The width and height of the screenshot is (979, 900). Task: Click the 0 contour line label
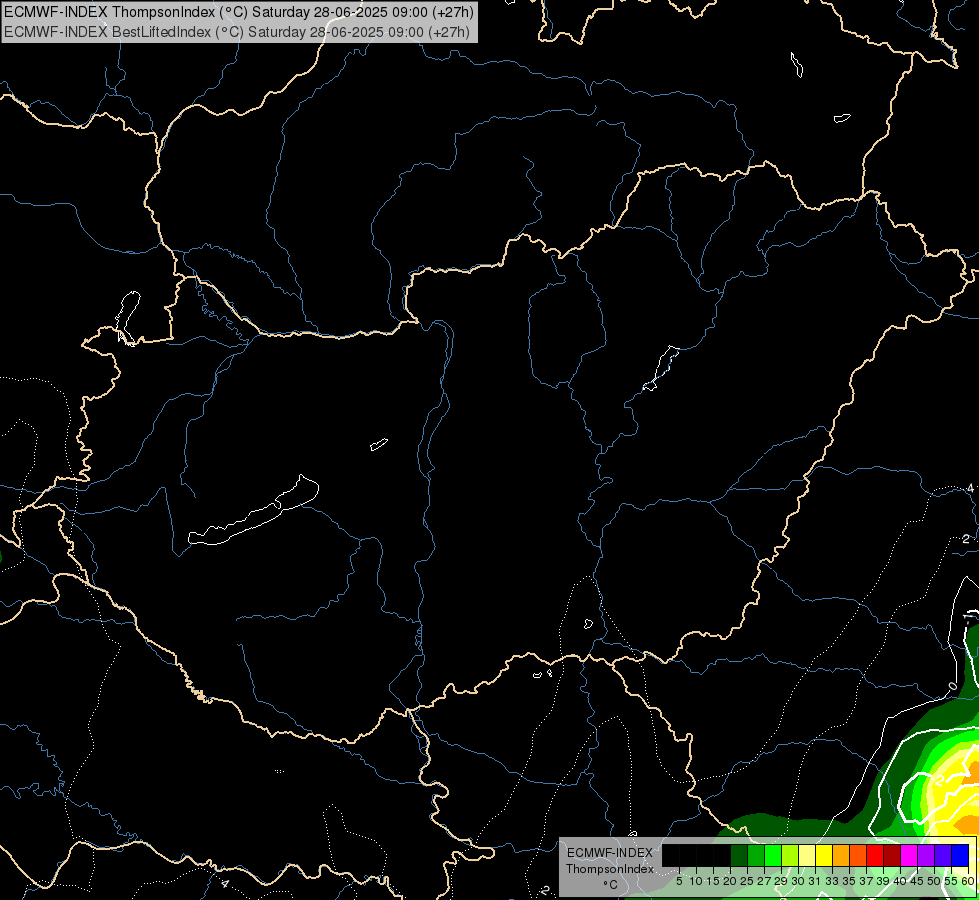coord(953,686)
